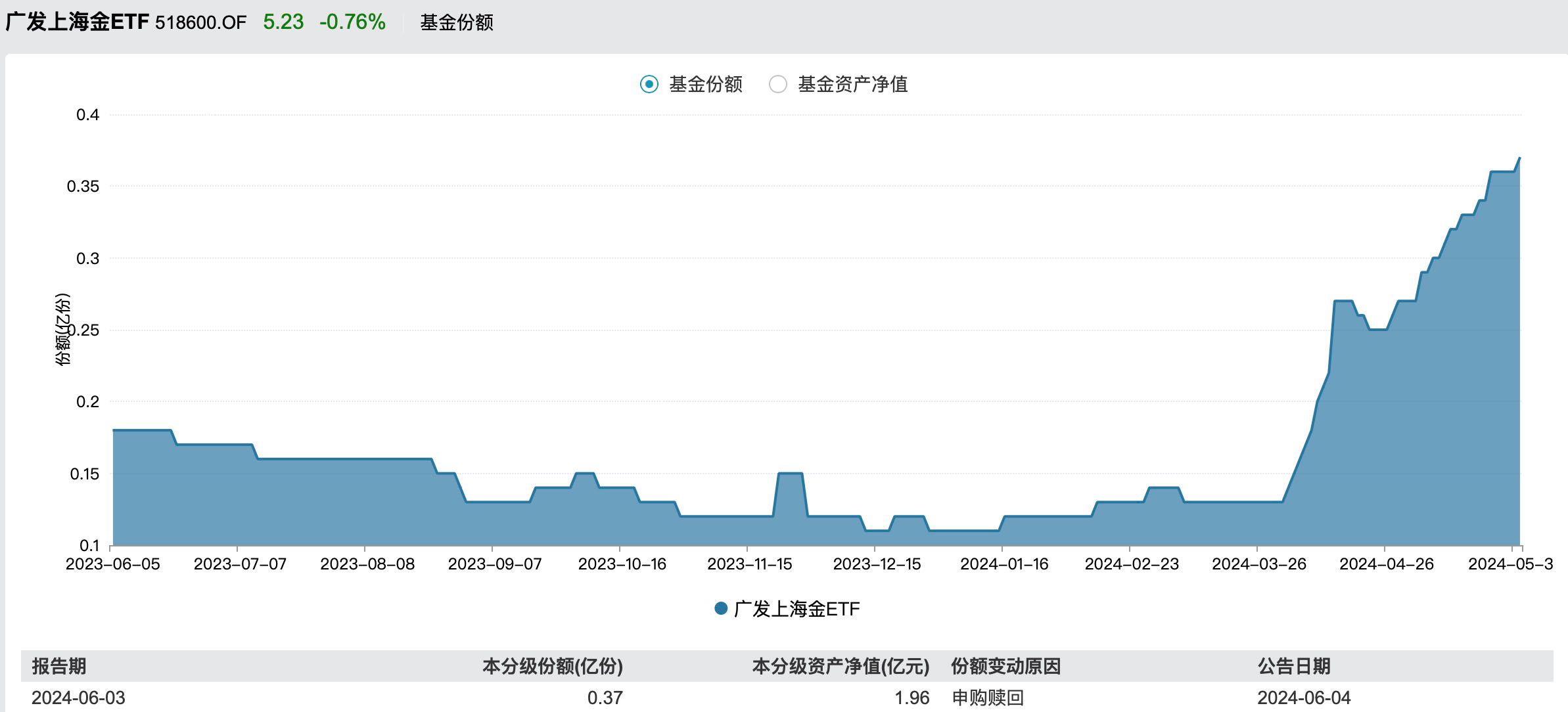
Task: Click the share value cell 0.37
Action: coord(605,698)
